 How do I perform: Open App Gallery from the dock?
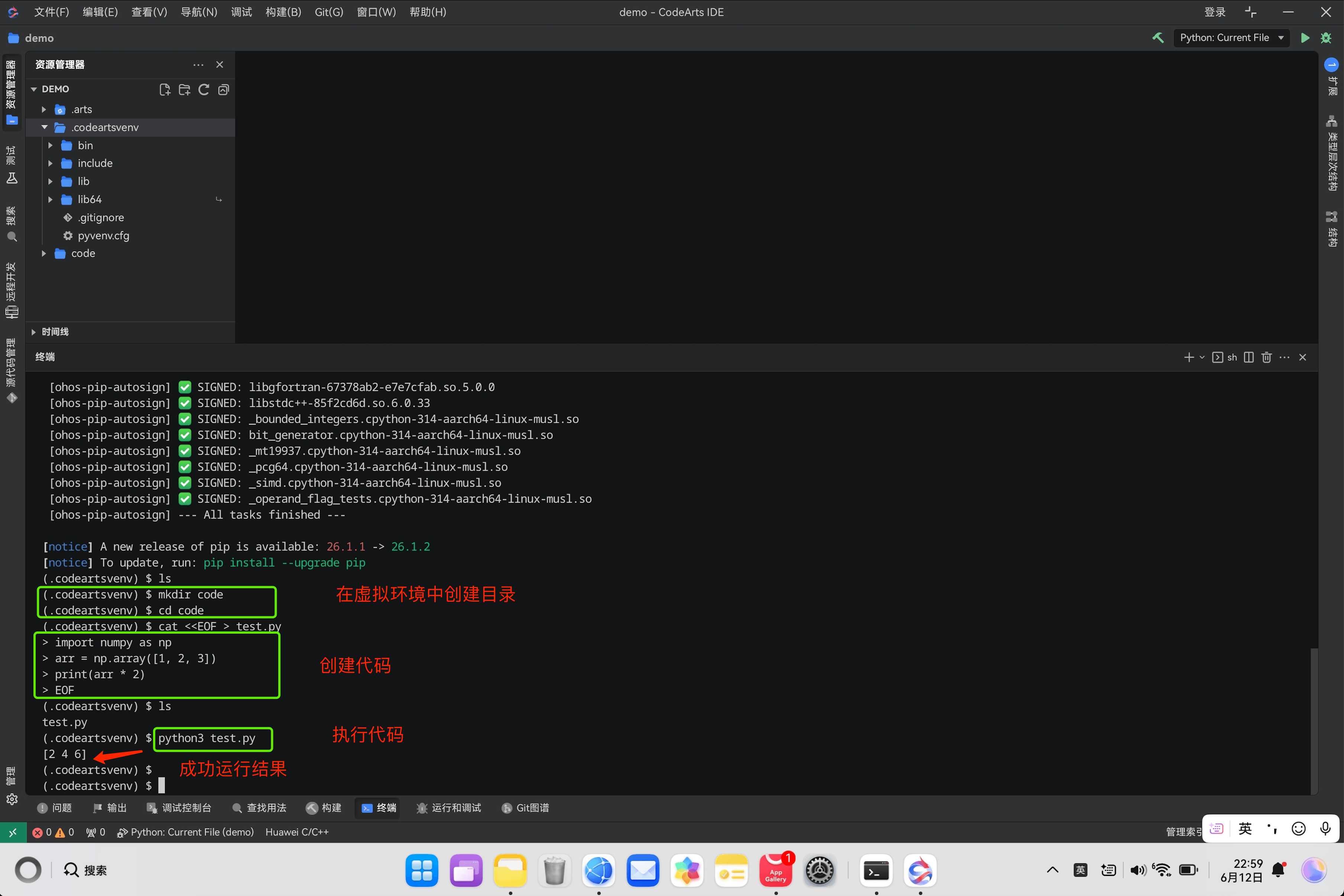tap(776, 871)
